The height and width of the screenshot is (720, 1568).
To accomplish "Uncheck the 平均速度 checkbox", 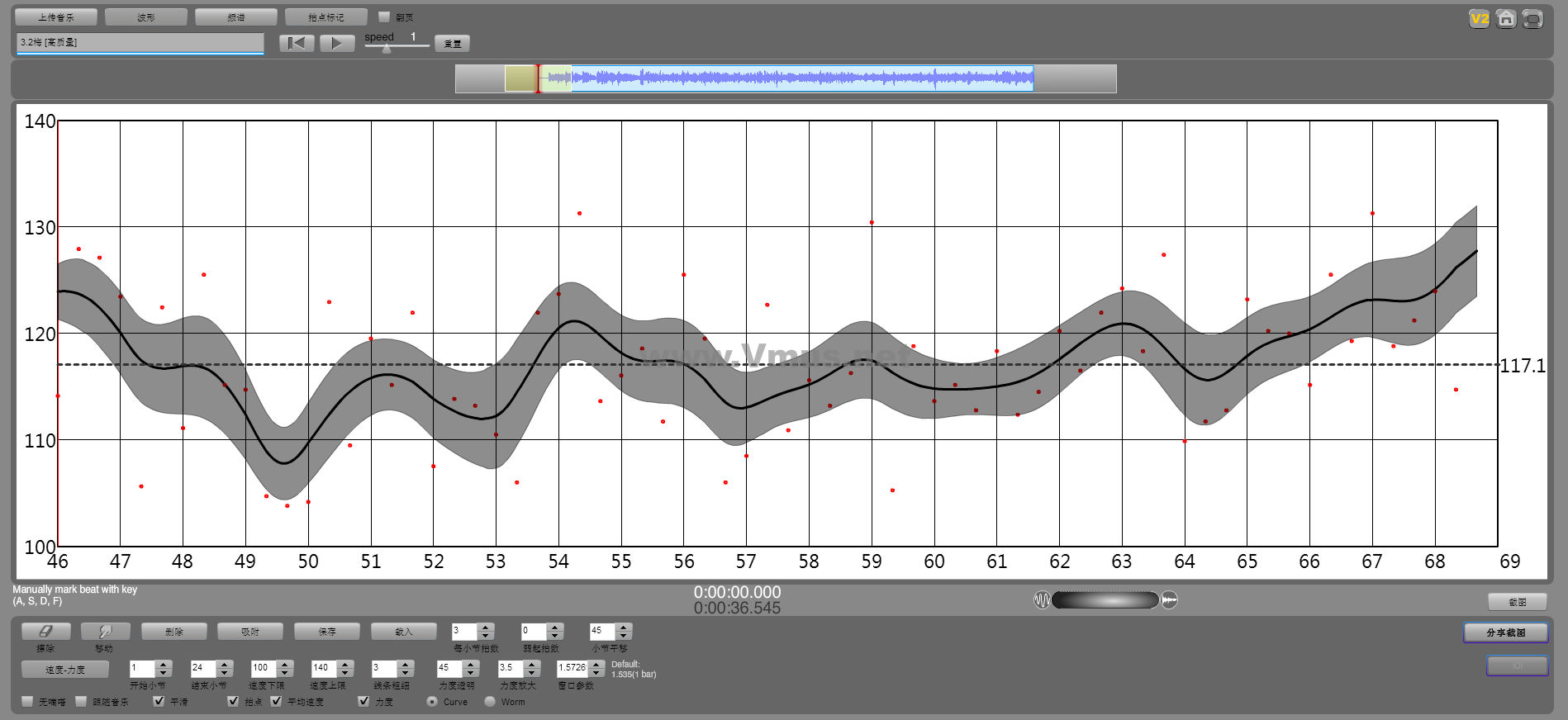I will point(276,701).
